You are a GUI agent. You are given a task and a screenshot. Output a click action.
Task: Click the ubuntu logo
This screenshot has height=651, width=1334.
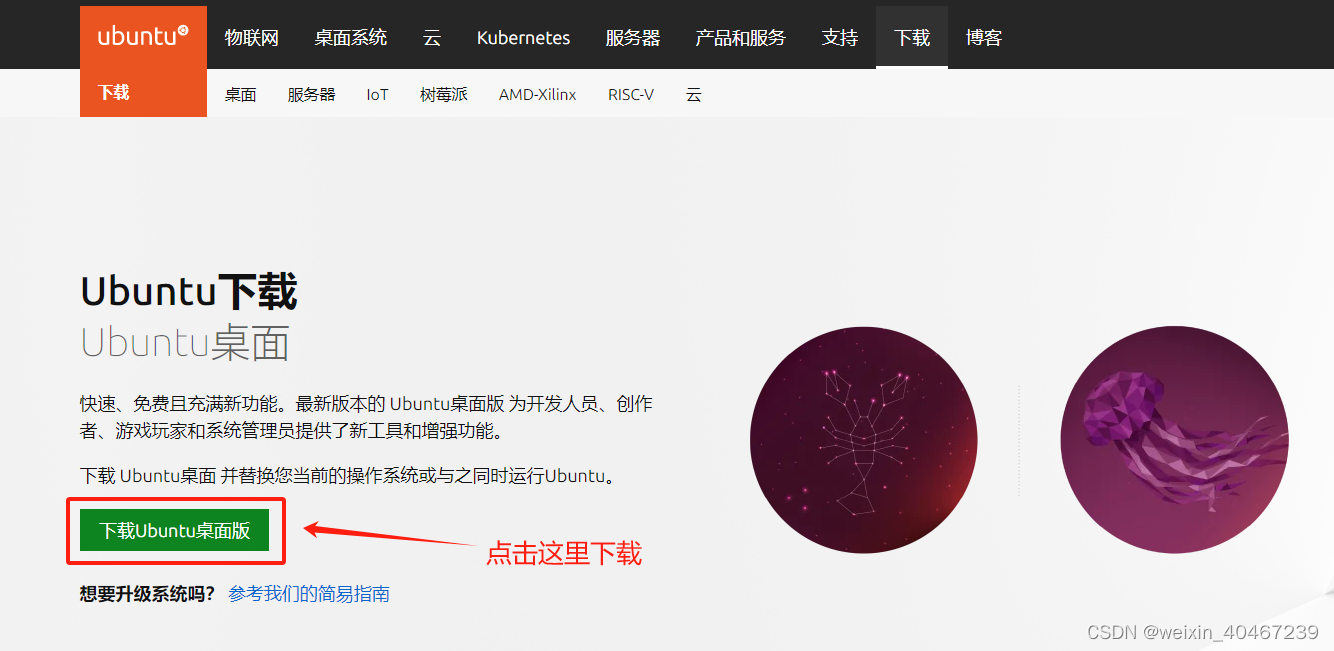(143, 37)
